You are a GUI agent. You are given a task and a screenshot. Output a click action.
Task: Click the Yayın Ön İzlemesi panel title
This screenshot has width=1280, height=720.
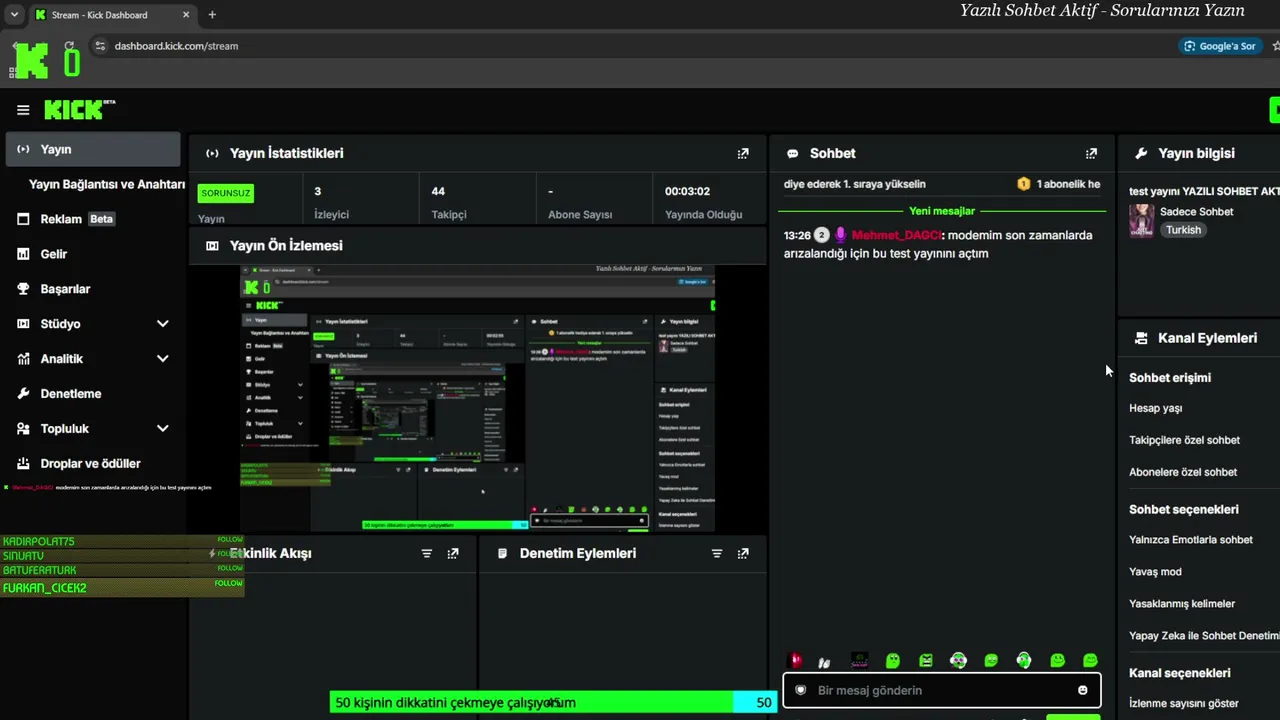tap(286, 245)
